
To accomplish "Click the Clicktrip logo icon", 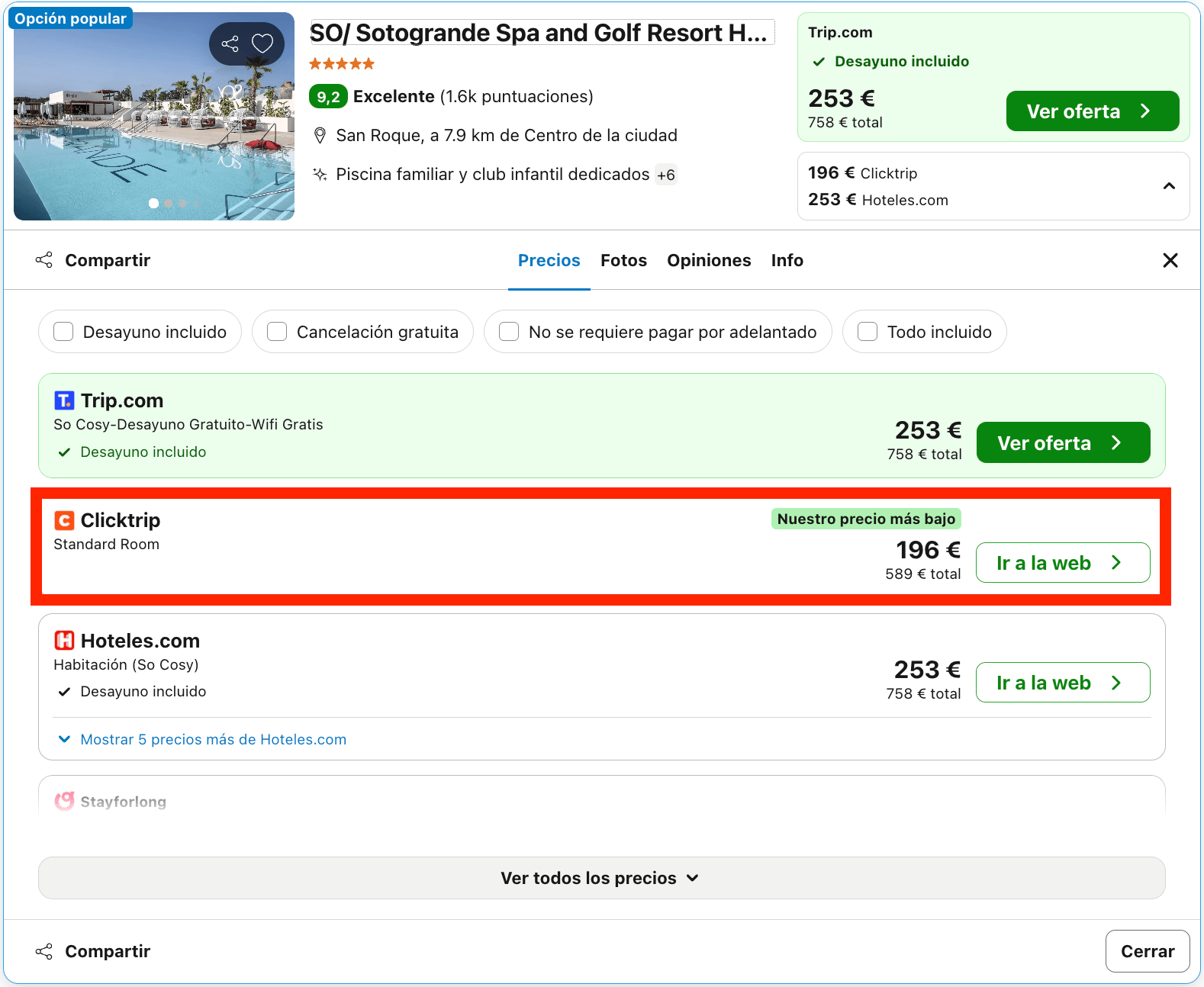I will (64, 520).
